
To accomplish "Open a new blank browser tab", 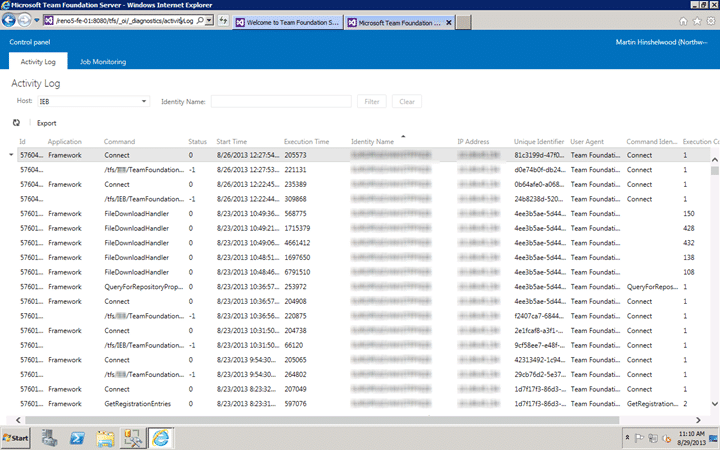I will coord(464,22).
